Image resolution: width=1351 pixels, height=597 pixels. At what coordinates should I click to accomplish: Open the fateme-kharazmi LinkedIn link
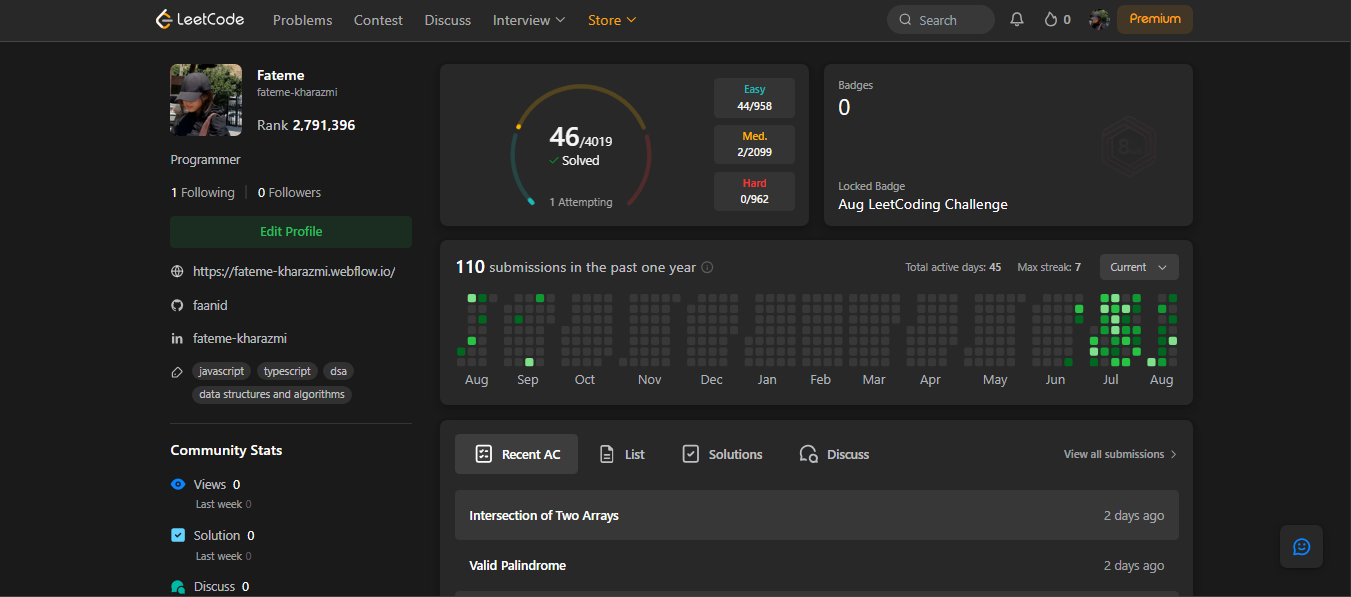tap(240, 339)
